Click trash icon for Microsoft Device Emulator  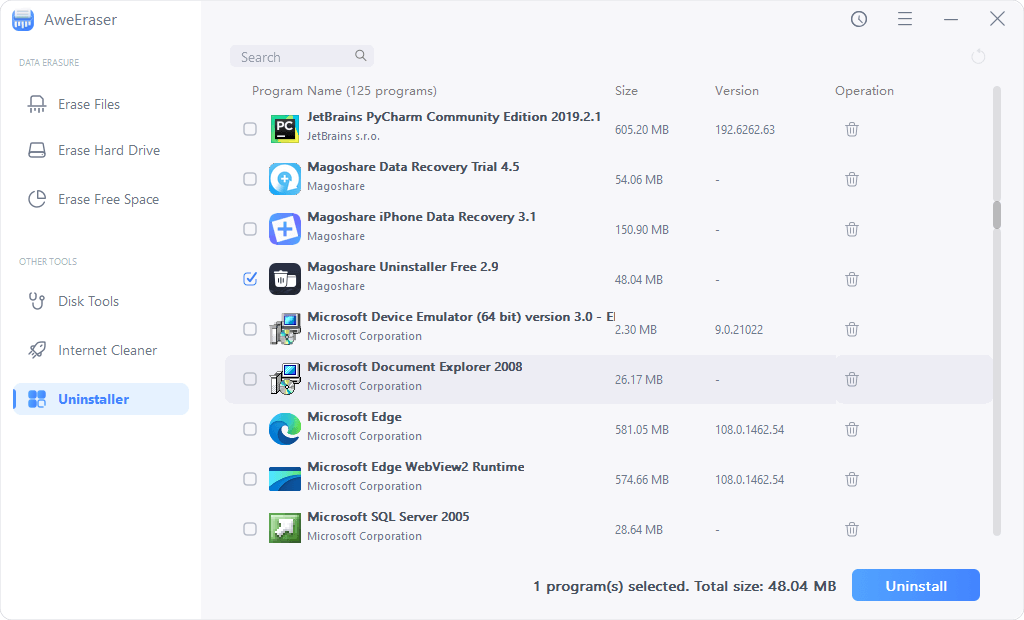point(852,329)
